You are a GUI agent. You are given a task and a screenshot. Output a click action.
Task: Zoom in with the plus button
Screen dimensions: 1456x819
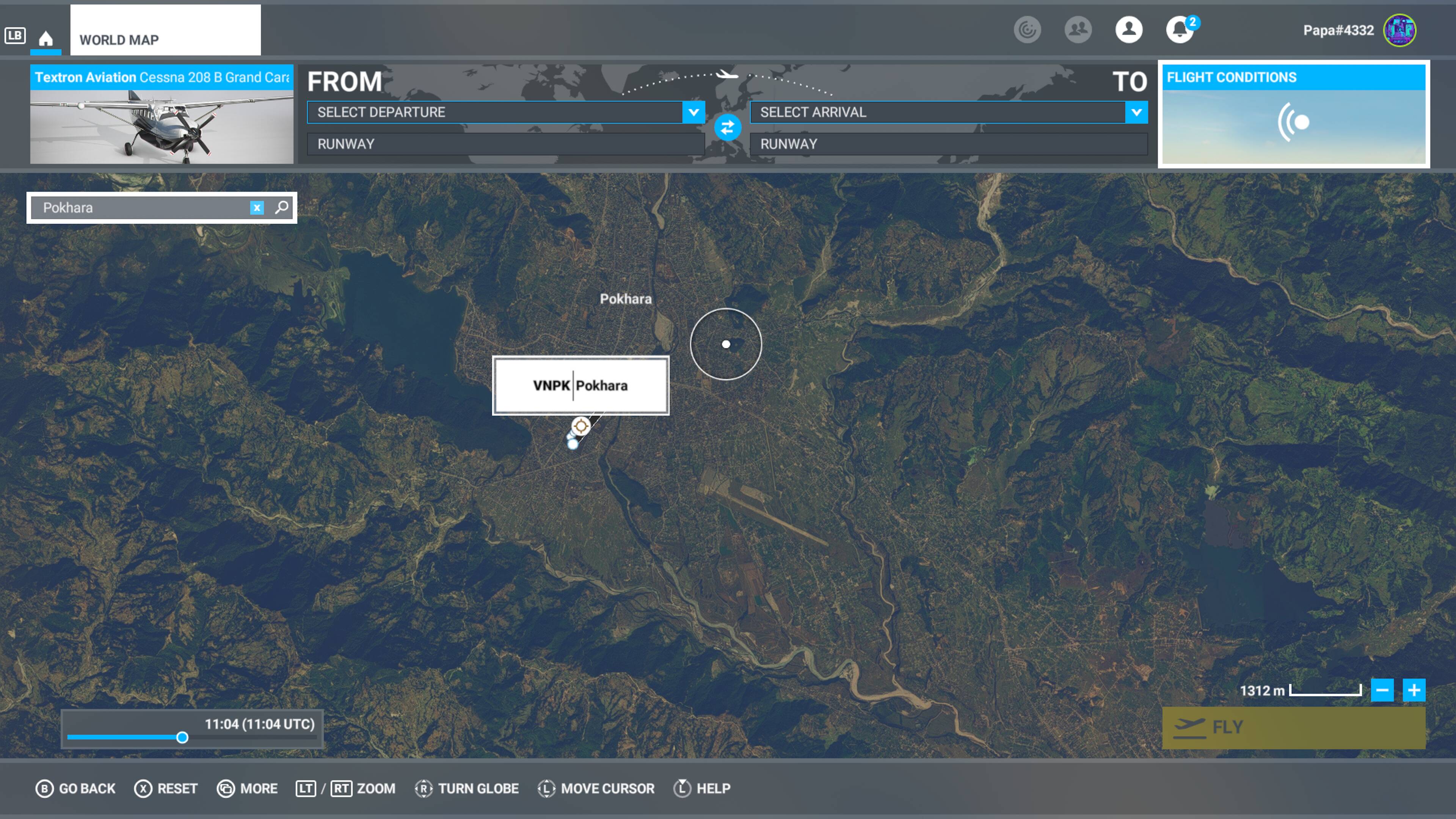pyautogui.click(x=1414, y=690)
